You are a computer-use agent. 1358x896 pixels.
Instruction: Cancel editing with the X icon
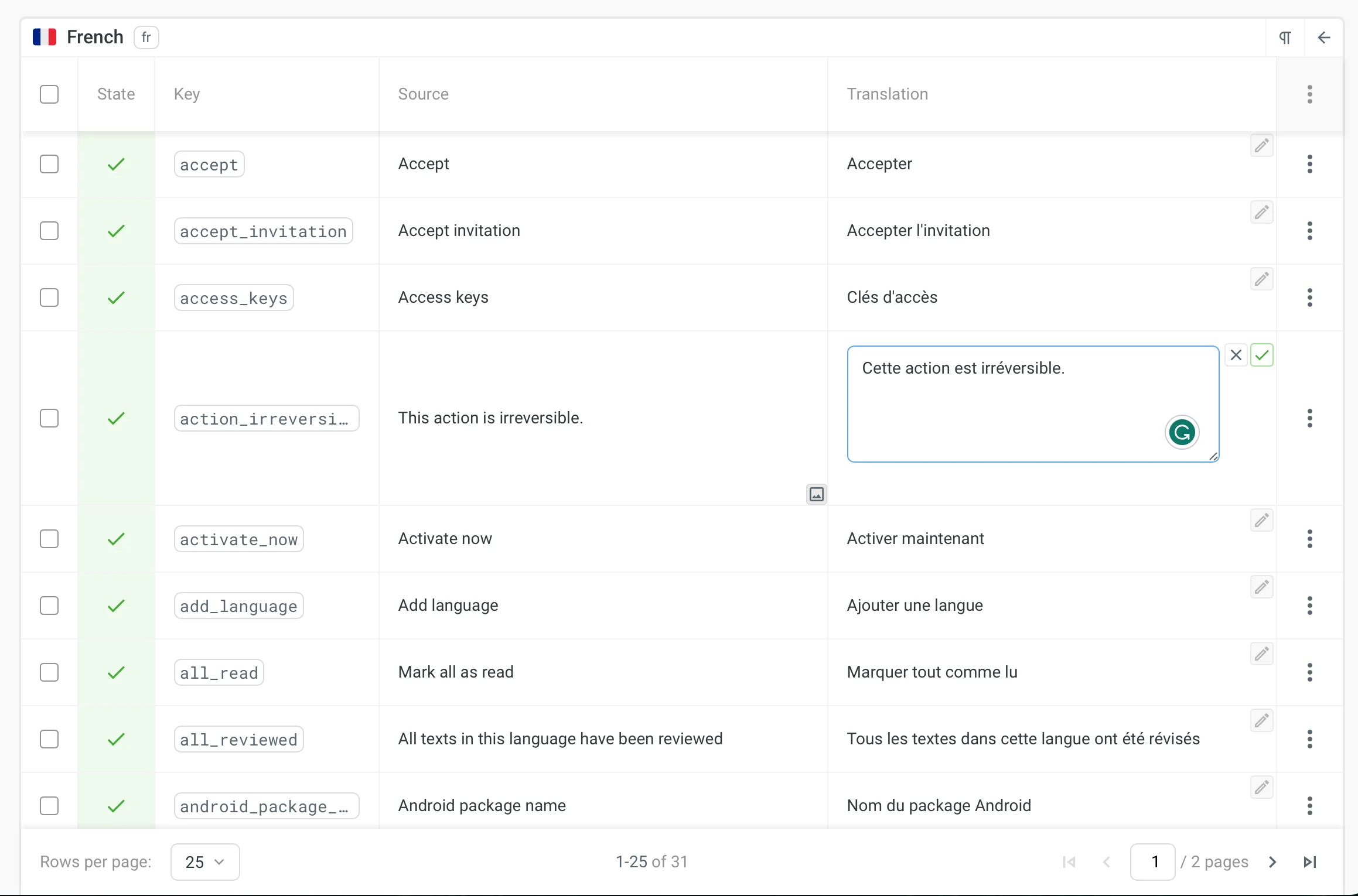click(x=1236, y=355)
